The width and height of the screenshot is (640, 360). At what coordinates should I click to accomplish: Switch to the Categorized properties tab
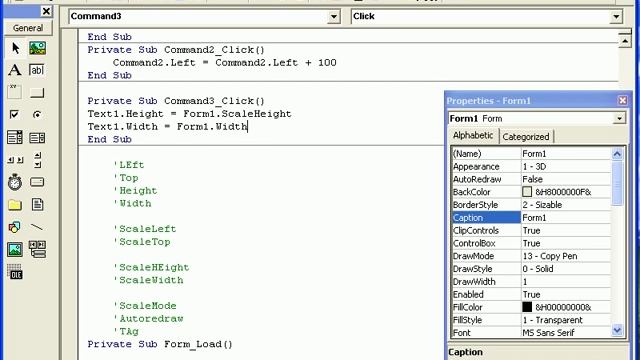click(x=526, y=137)
